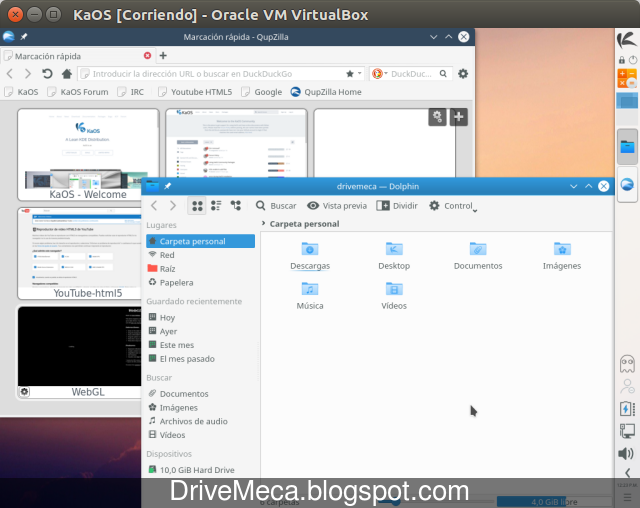Viewport: 640px width, 508px height.
Task: Click Dividir to split Dolphin view
Action: [397, 206]
